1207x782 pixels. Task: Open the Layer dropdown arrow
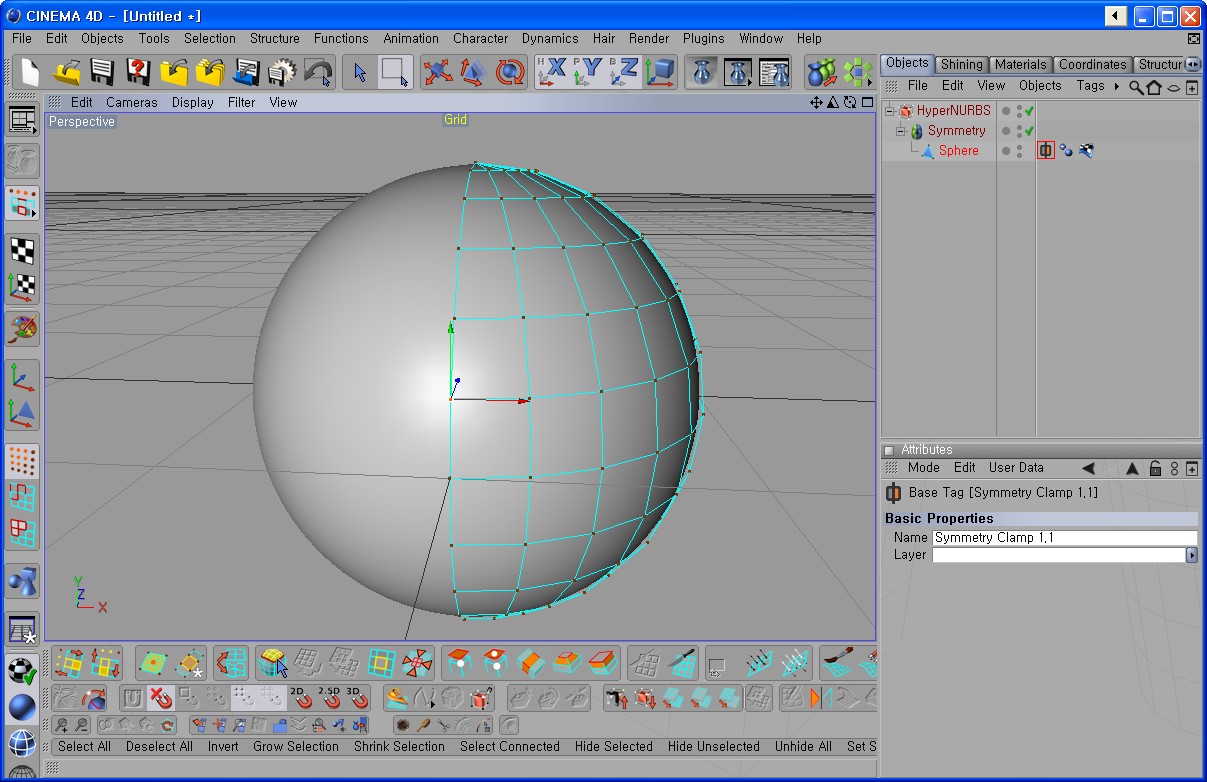coord(1191,555)
